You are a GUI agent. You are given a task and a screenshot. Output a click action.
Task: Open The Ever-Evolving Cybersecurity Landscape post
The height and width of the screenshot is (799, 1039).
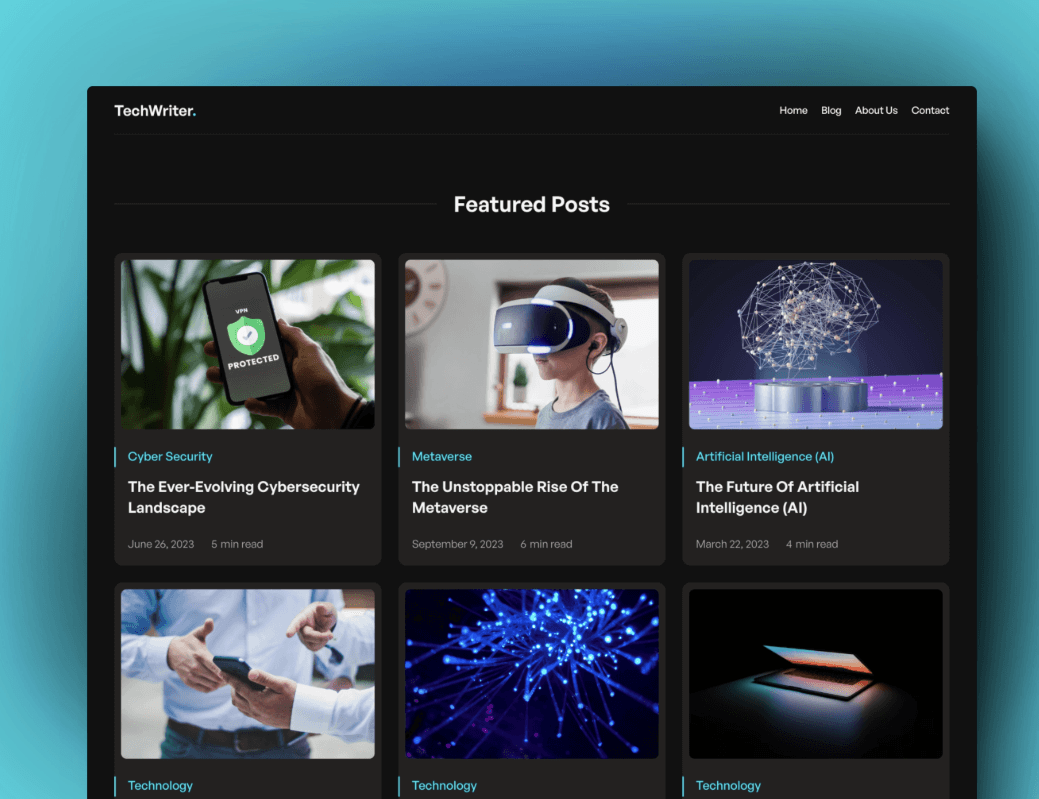(x=244, y=497)
